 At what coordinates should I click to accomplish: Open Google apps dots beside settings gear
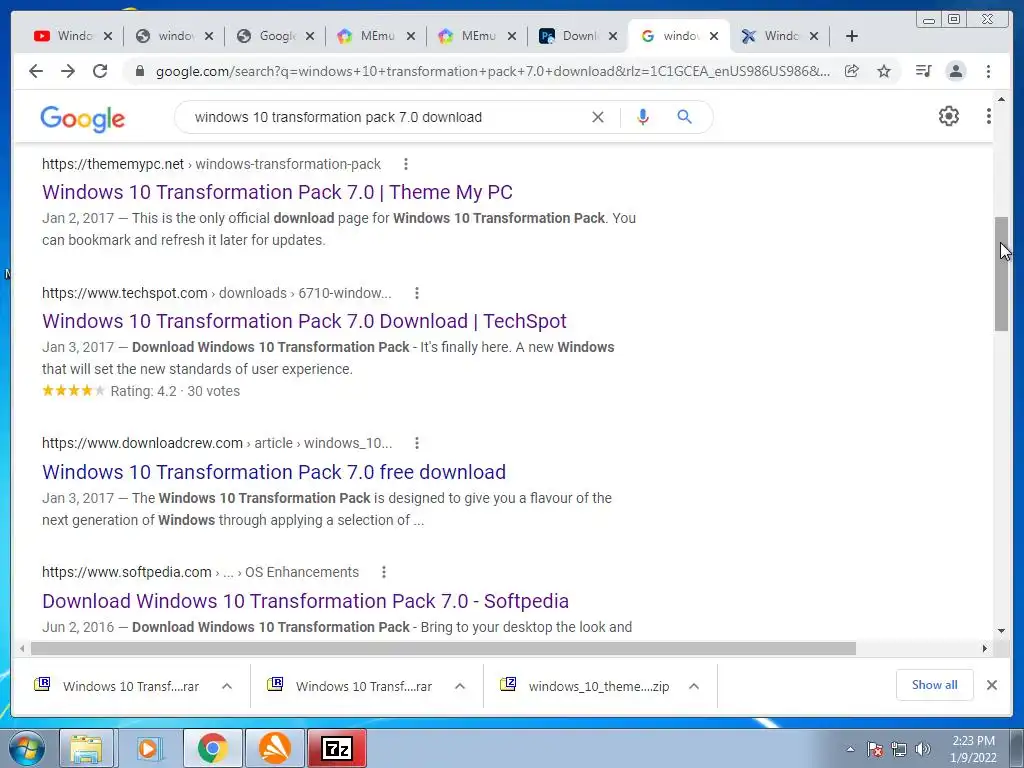[x=989, y=116]
